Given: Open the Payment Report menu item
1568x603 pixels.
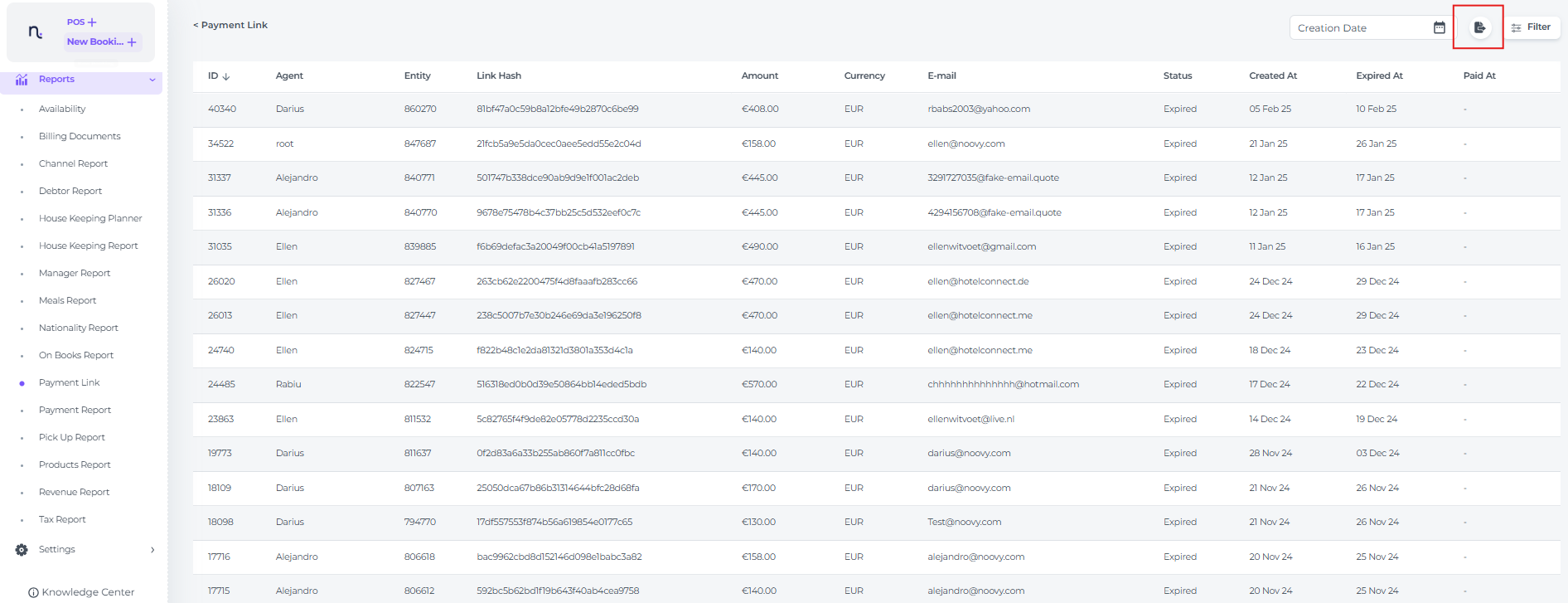Looking at the screenshot, I should tap(75, 410).
